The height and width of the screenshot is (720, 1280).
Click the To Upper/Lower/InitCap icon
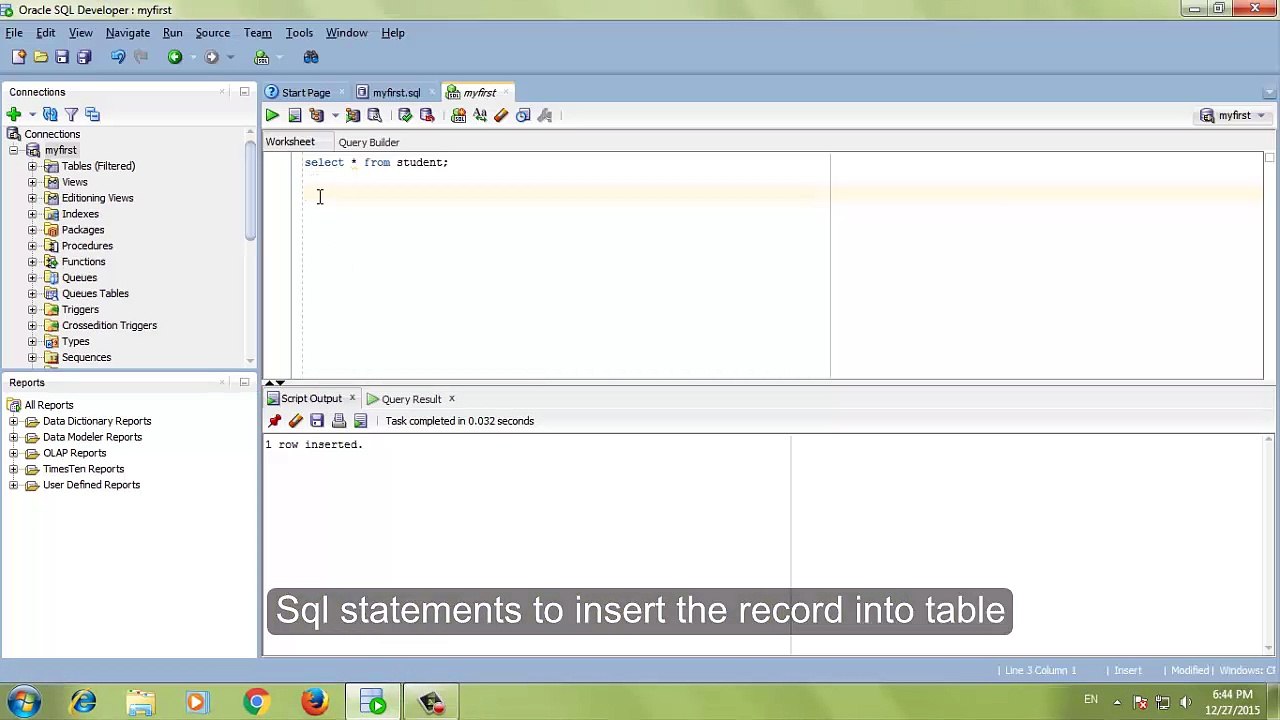click(480, 116)
